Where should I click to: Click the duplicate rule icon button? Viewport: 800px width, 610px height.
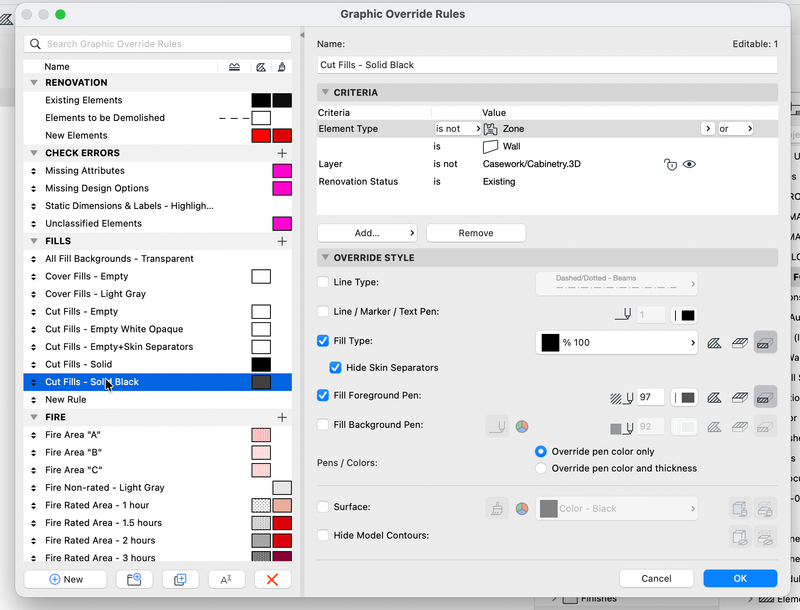click(x=180, y=579)
